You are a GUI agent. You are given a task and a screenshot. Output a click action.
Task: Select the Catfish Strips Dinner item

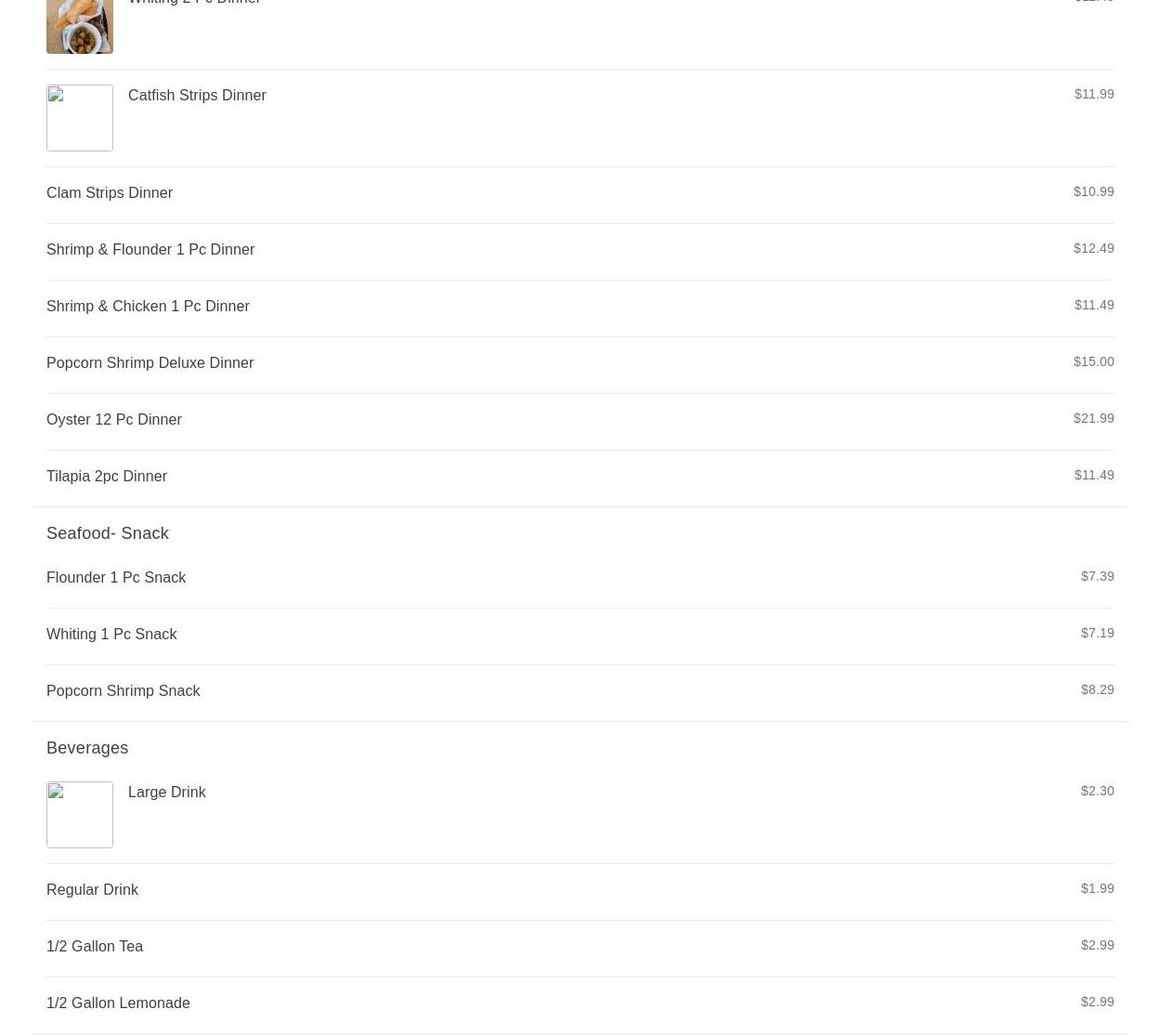point(580,118)
